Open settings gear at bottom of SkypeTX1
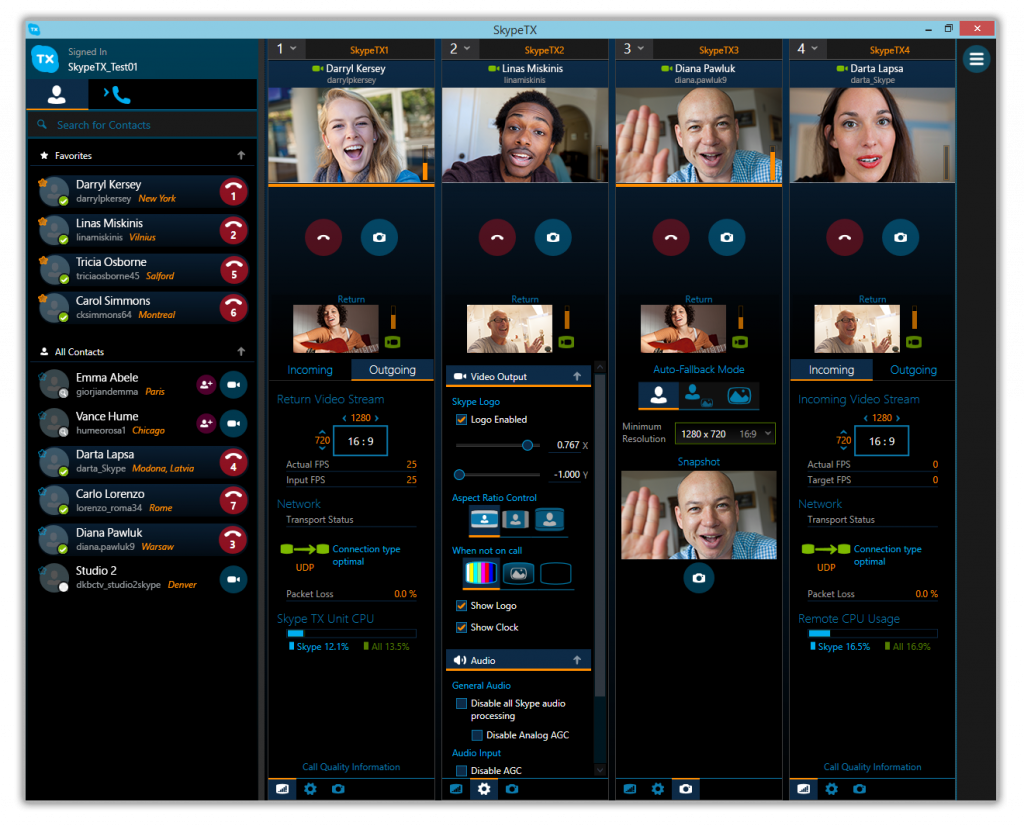 [310, 789]
